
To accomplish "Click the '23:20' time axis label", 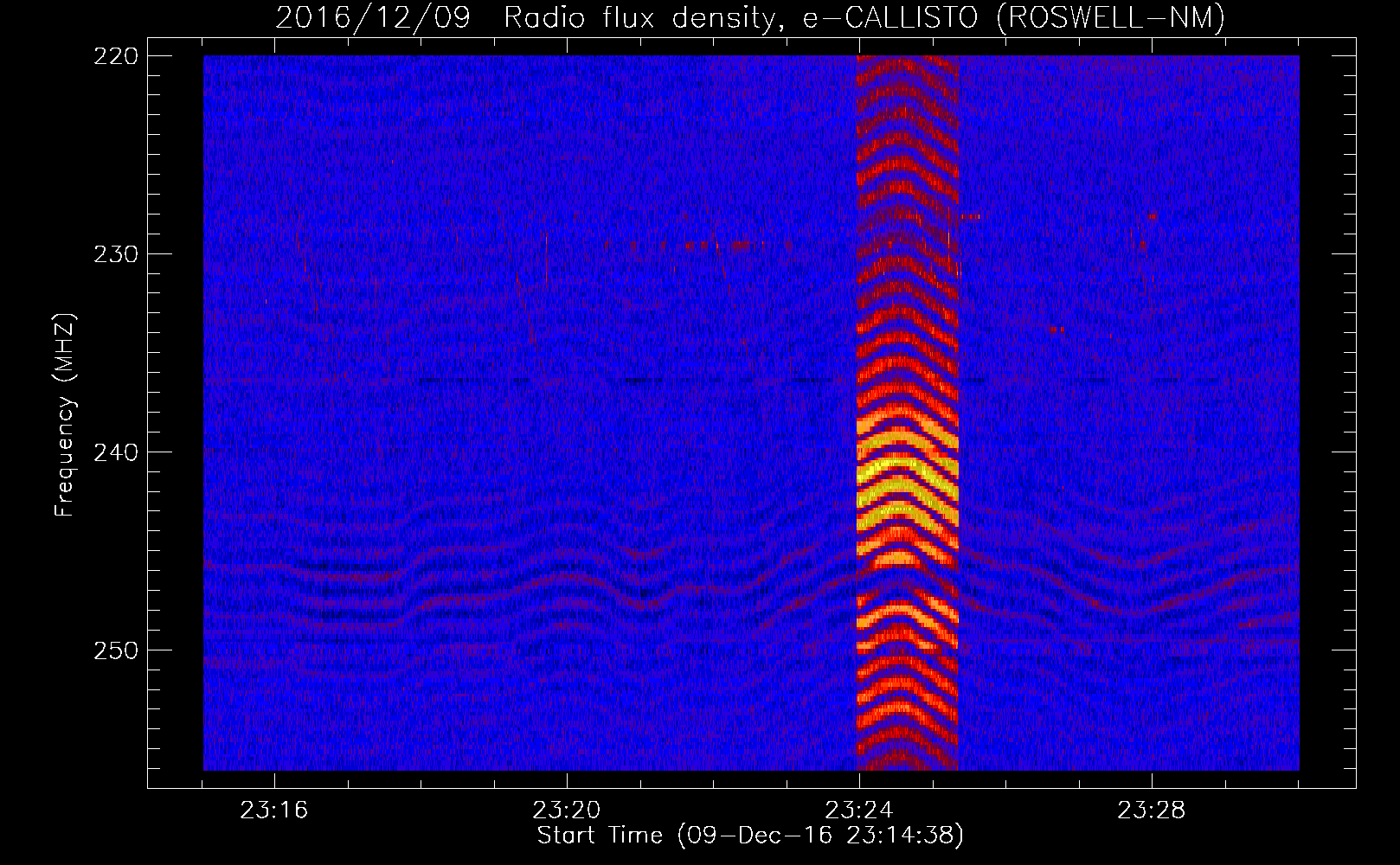I will tap(567, 811).
